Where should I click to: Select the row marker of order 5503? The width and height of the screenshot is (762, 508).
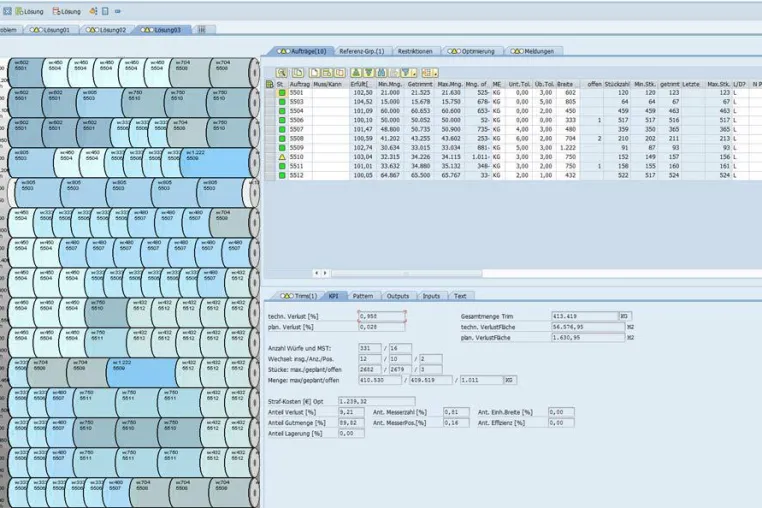point(270,102)
